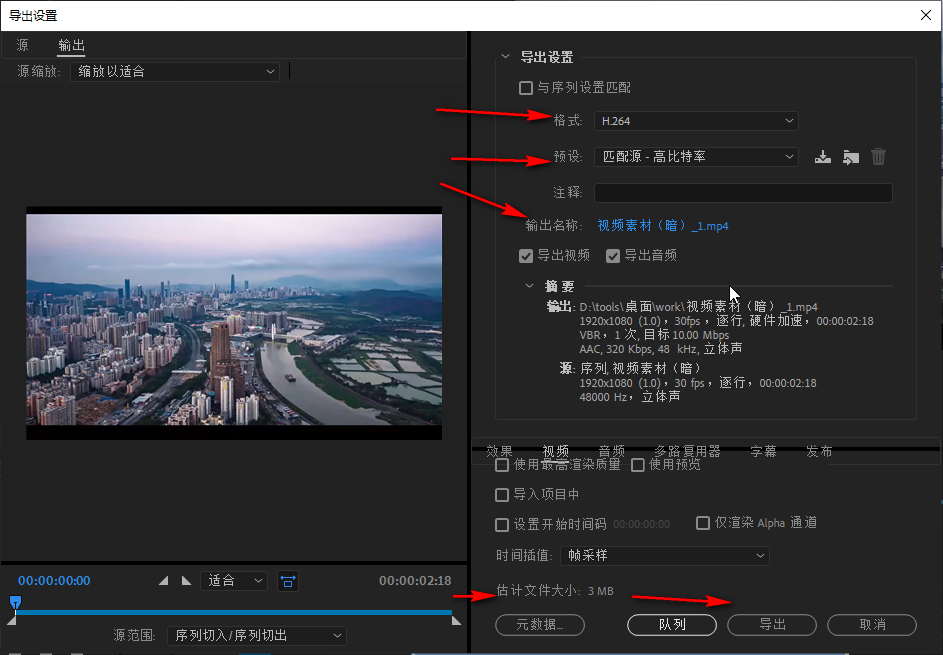Image resolution: width=943 pixels, height=655 pixels.
Task: Click the save preset icon
Action: [x=823, y=157]
